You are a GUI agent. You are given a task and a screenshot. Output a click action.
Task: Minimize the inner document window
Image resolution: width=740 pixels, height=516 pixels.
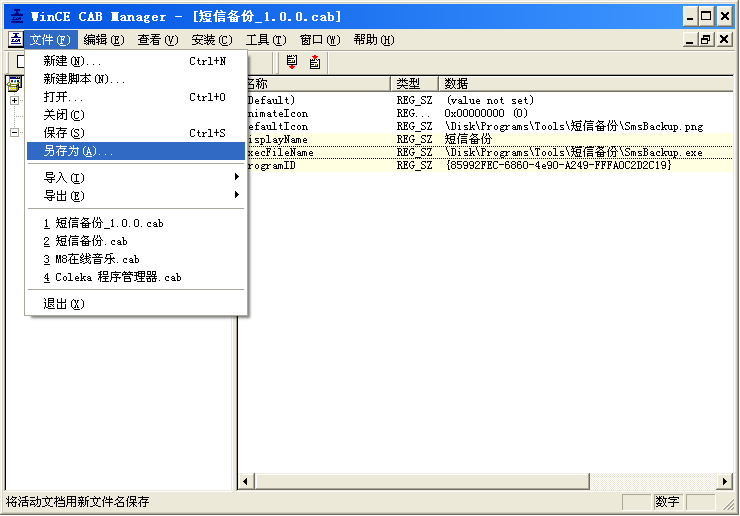(690, 40)
